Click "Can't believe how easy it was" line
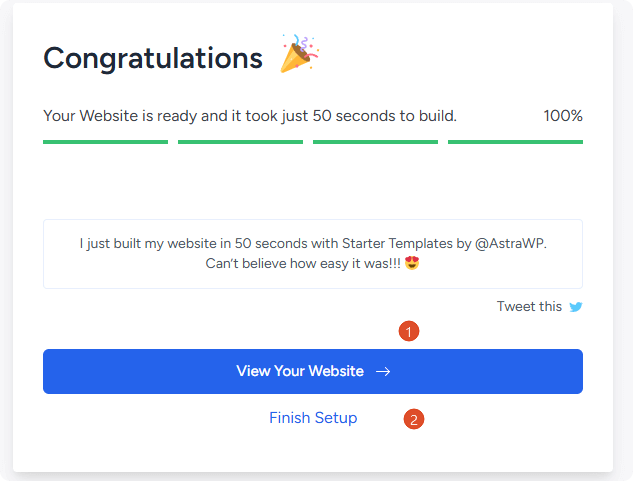 pos(300,265)
